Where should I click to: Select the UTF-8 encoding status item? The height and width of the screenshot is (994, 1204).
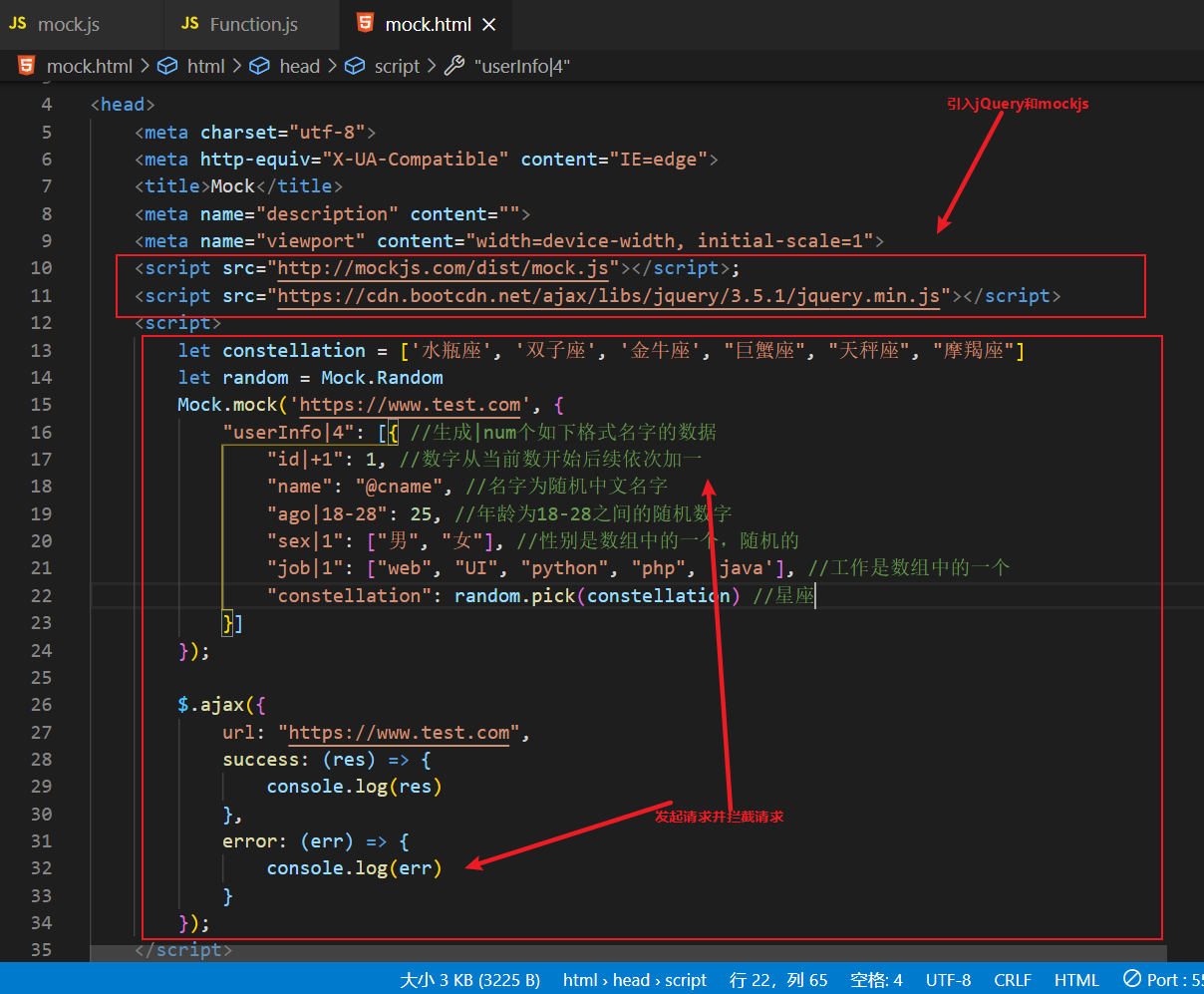[948, 980]
